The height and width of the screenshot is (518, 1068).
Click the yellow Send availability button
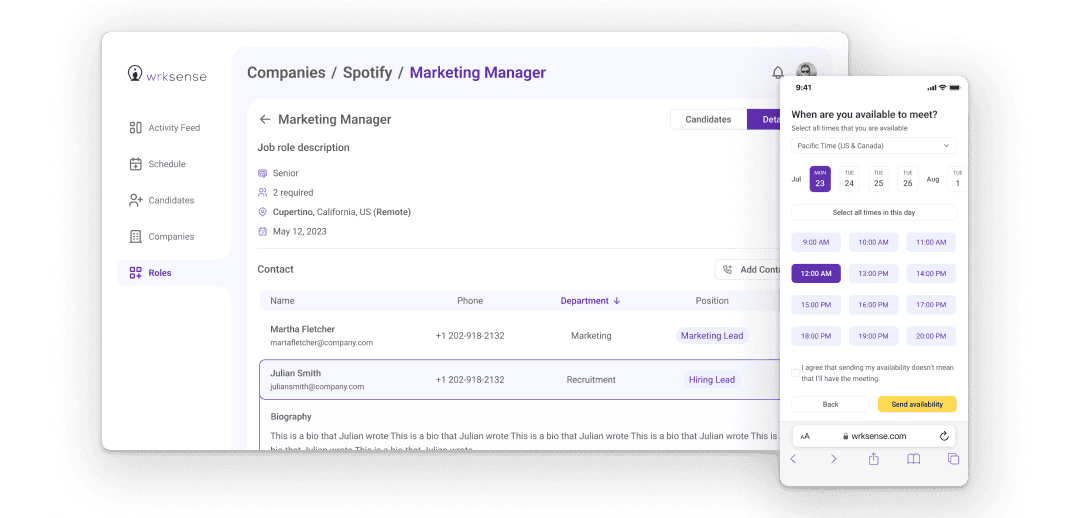(917, 404)
